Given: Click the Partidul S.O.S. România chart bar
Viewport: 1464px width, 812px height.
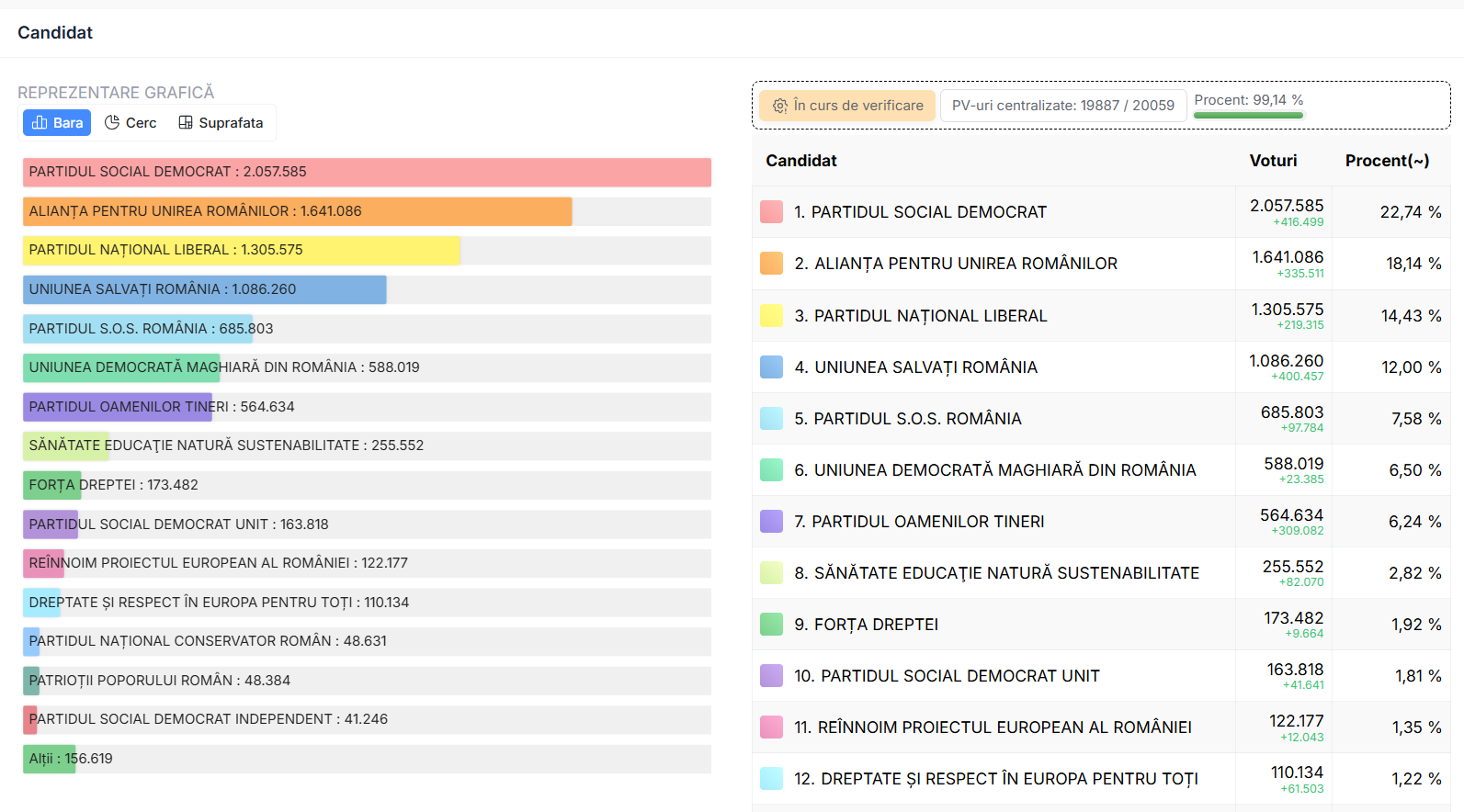Looking at the screenshot, I should 138,329.
